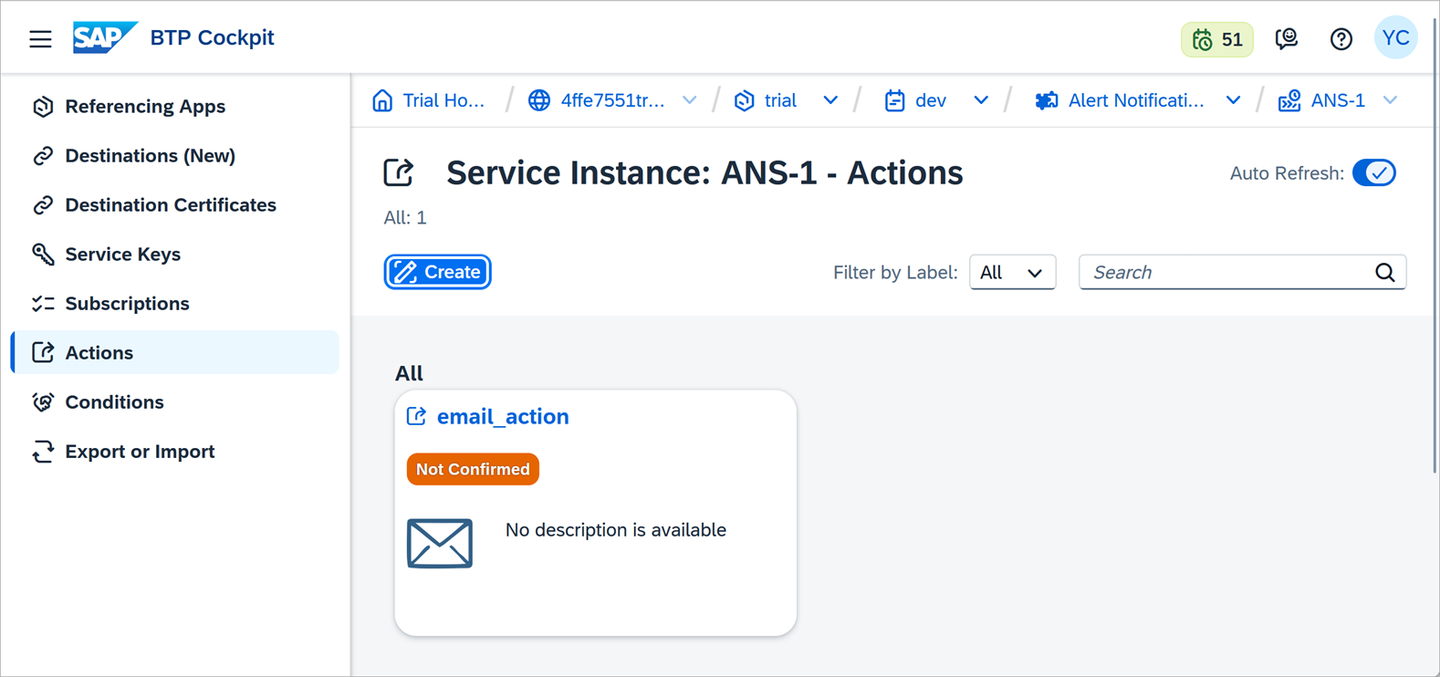1440x677 pixels.
Task: Click the export icon beside page title
Action: pyautogui.click(x=399, y=173)
